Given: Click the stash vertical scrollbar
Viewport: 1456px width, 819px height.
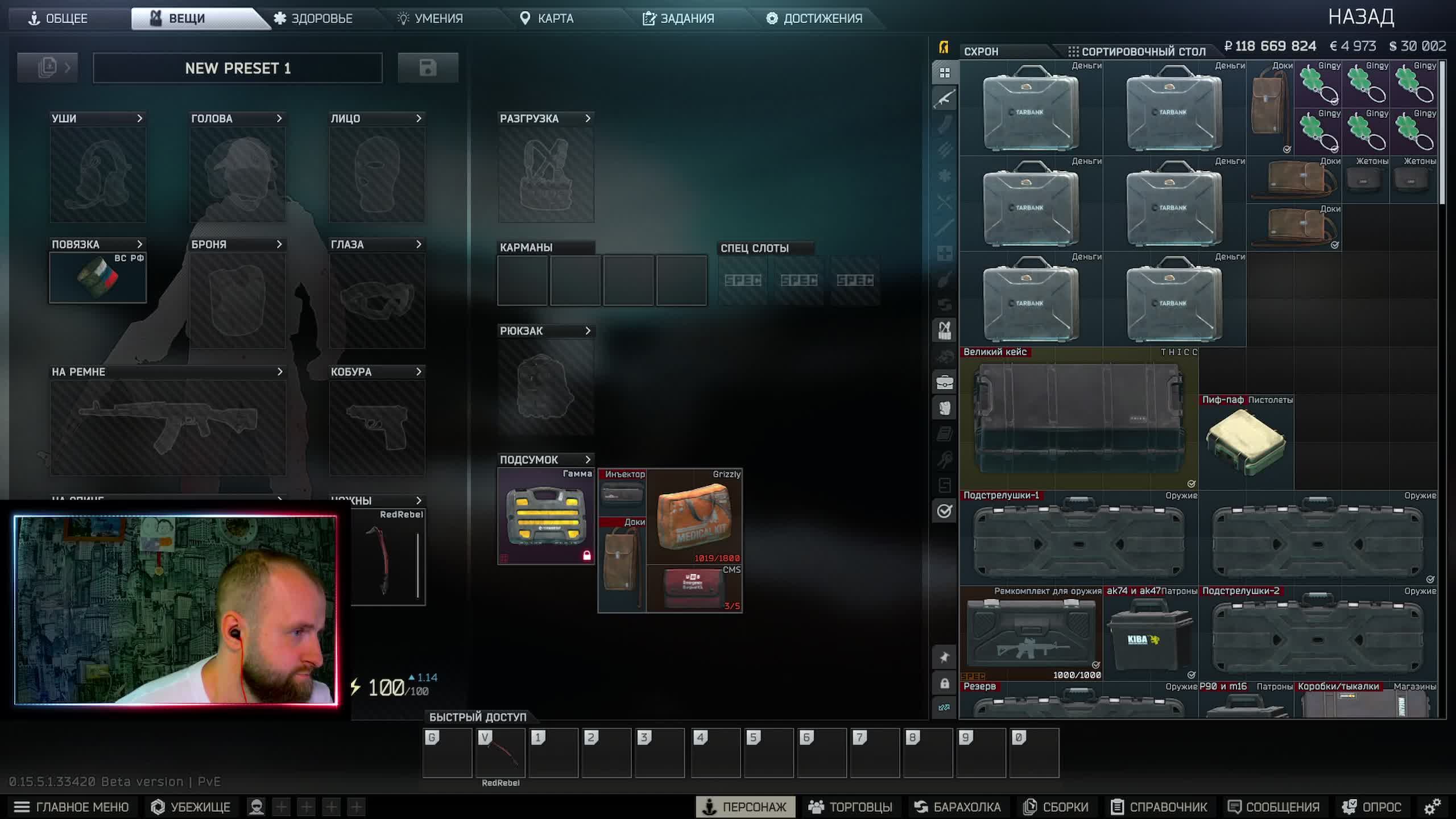Looking at the screenshot, I should tap(1442, 134).
